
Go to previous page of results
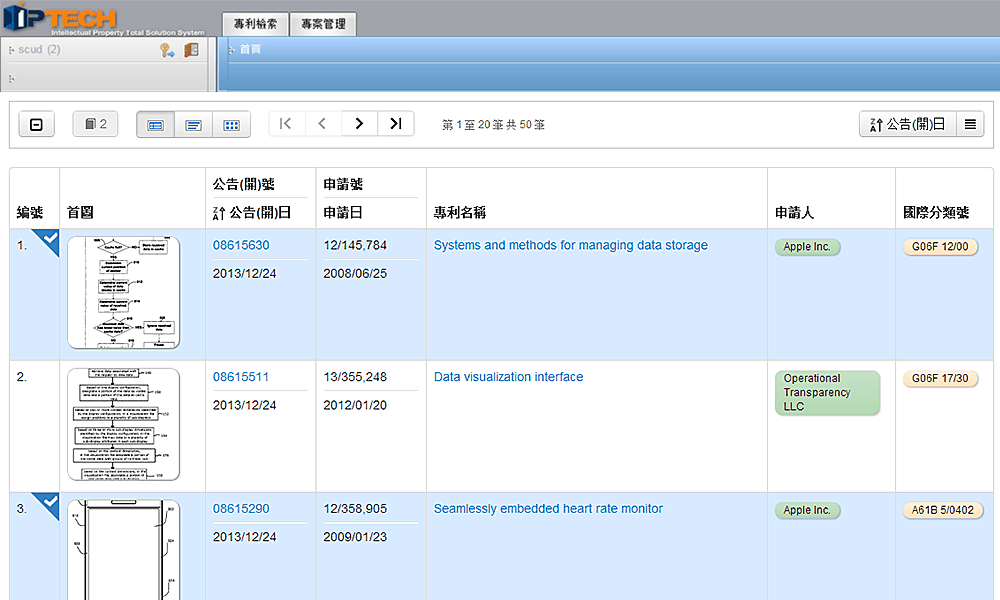(322, 124)
